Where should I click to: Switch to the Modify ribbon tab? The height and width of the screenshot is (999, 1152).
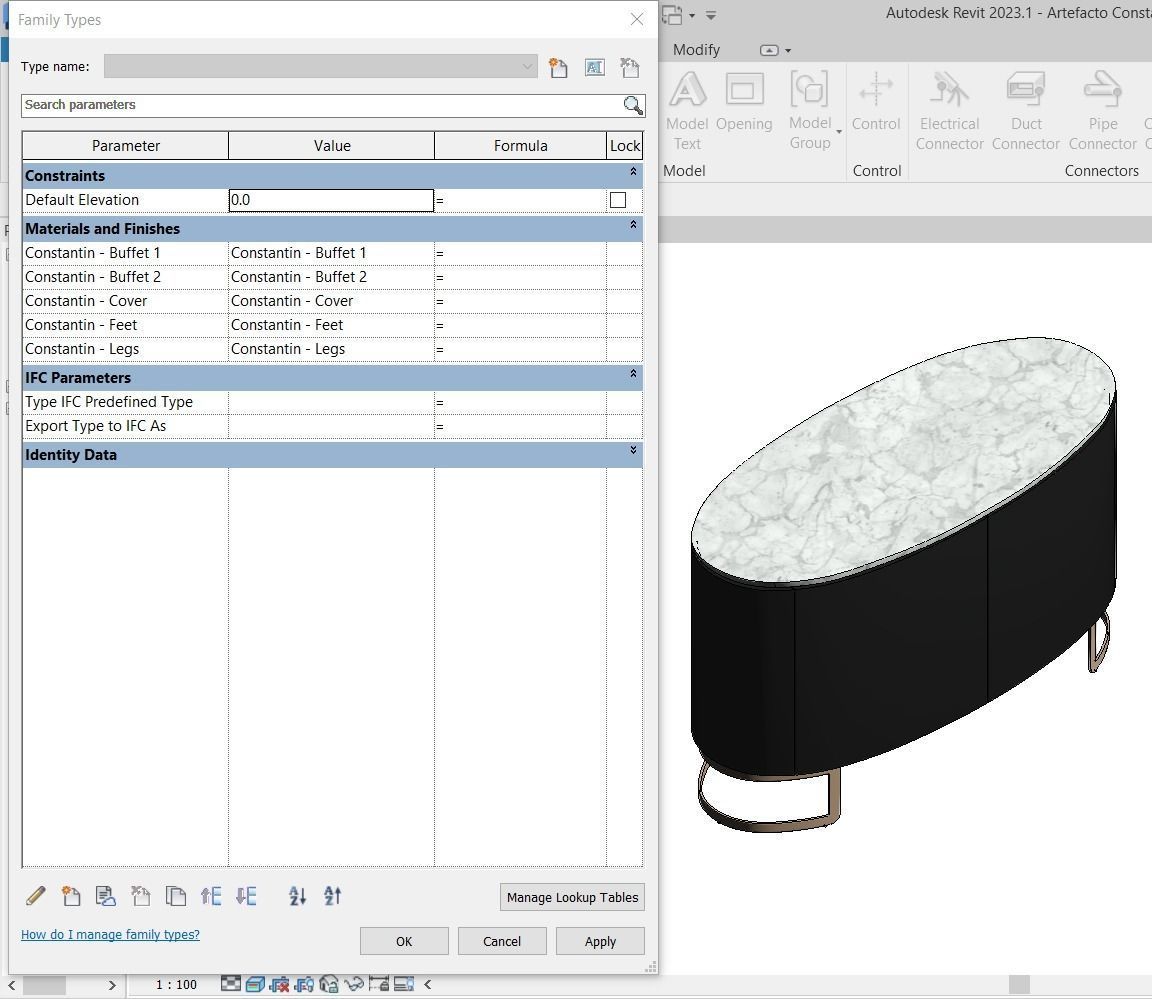[696, 50]
